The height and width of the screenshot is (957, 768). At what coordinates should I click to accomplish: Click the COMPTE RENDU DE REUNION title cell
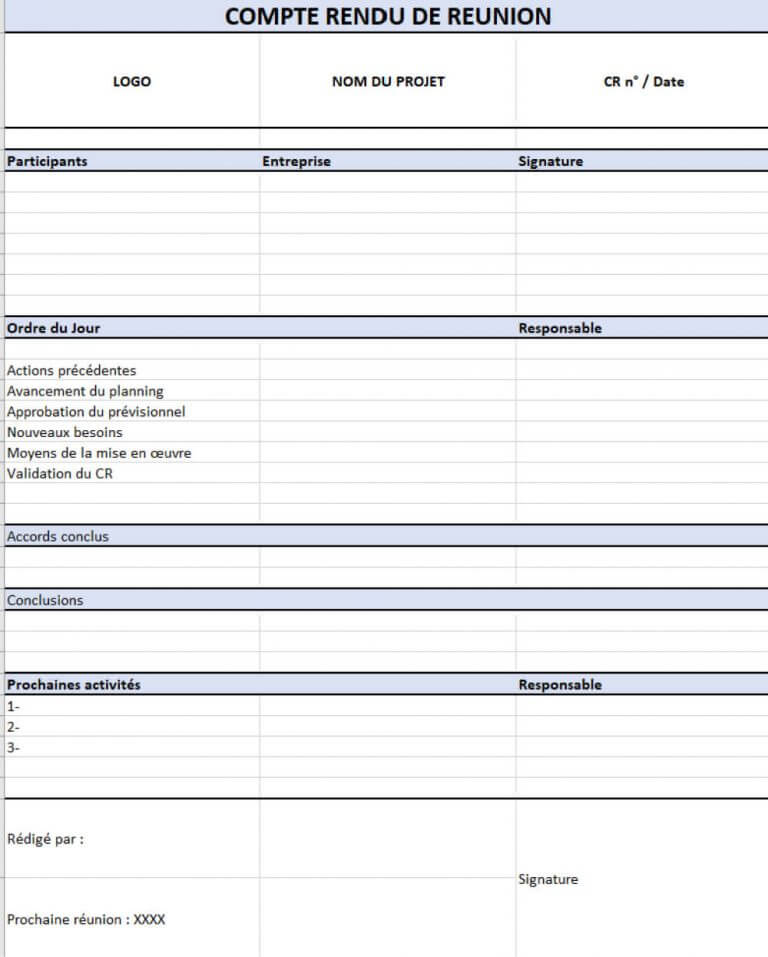pos(387,16)
